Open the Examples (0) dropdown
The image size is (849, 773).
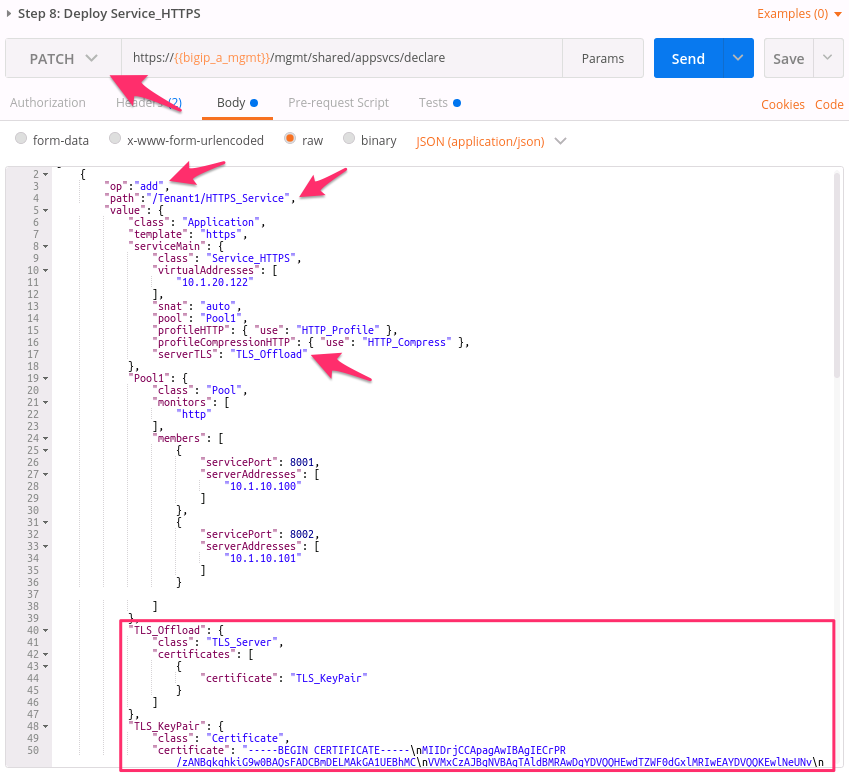[x=799, y=14]
